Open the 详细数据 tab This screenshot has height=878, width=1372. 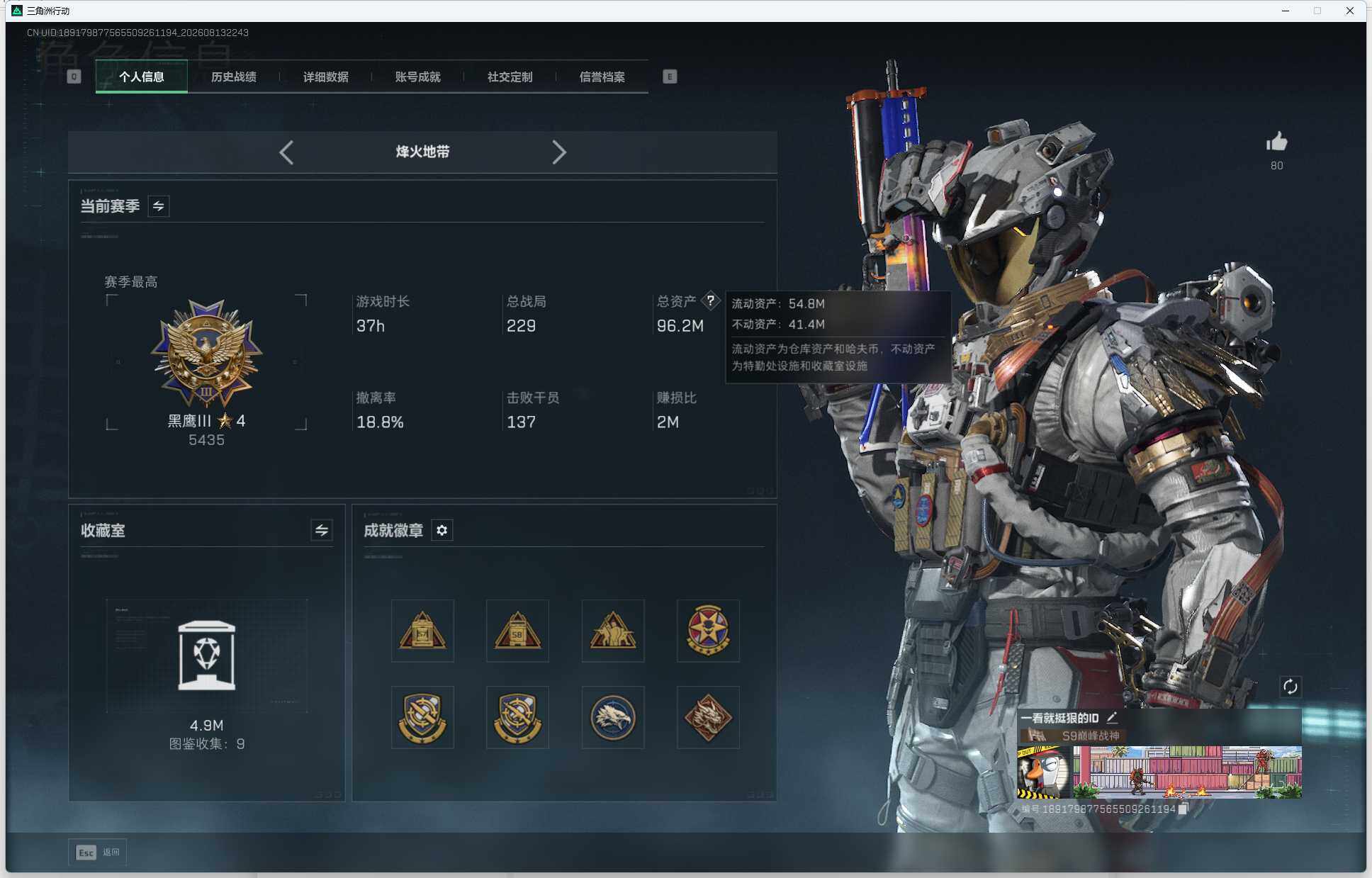click(x=326, y=77)
